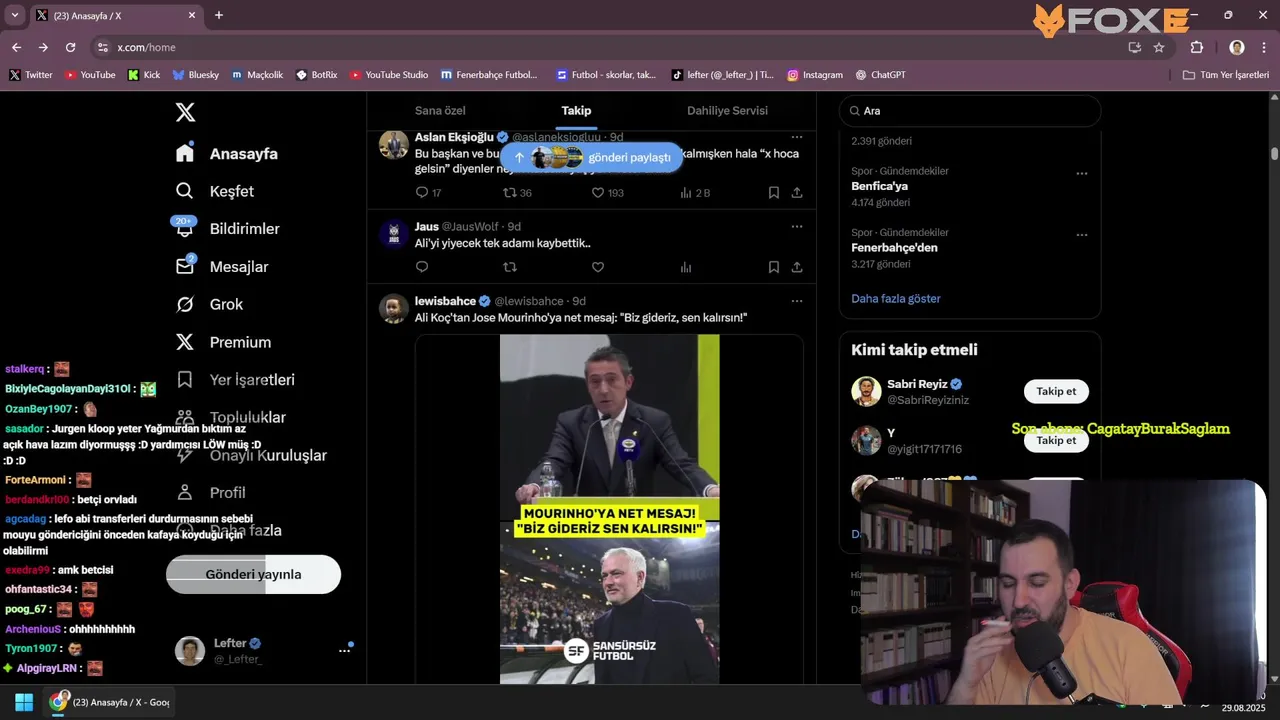Like Jaus post
The height and width of the screenshot is (720, 1280).
point(598,267)
